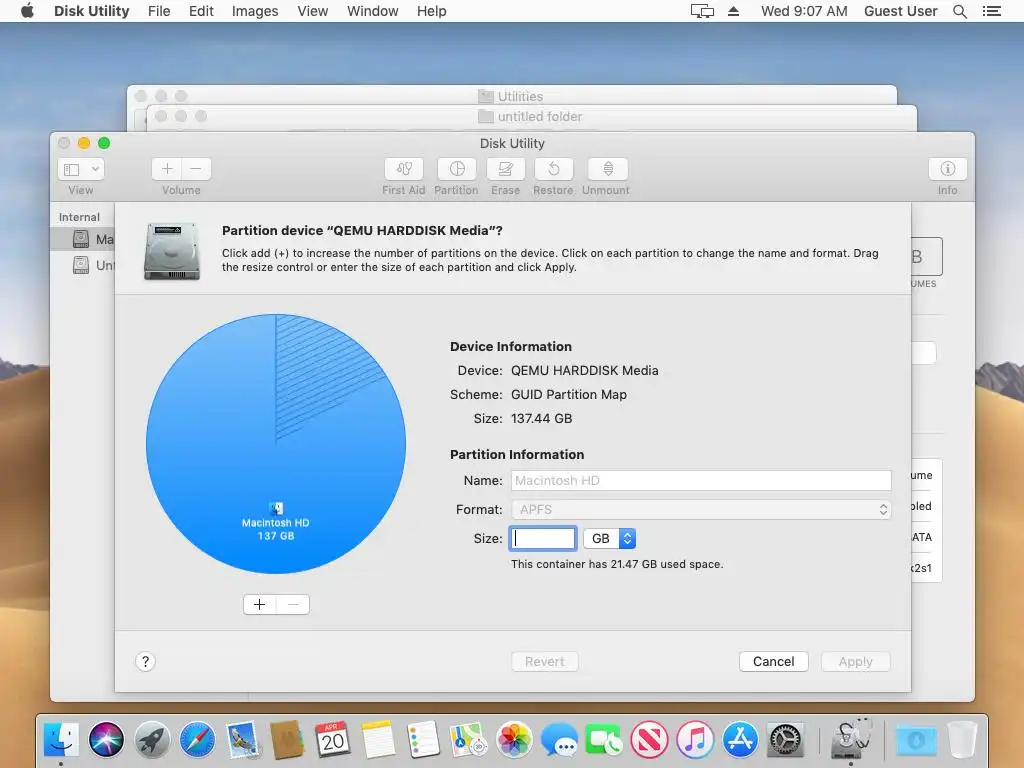Screen dimensions: 1024x768
Task: Open the Help menu
Action: click(x=432, y=11)
